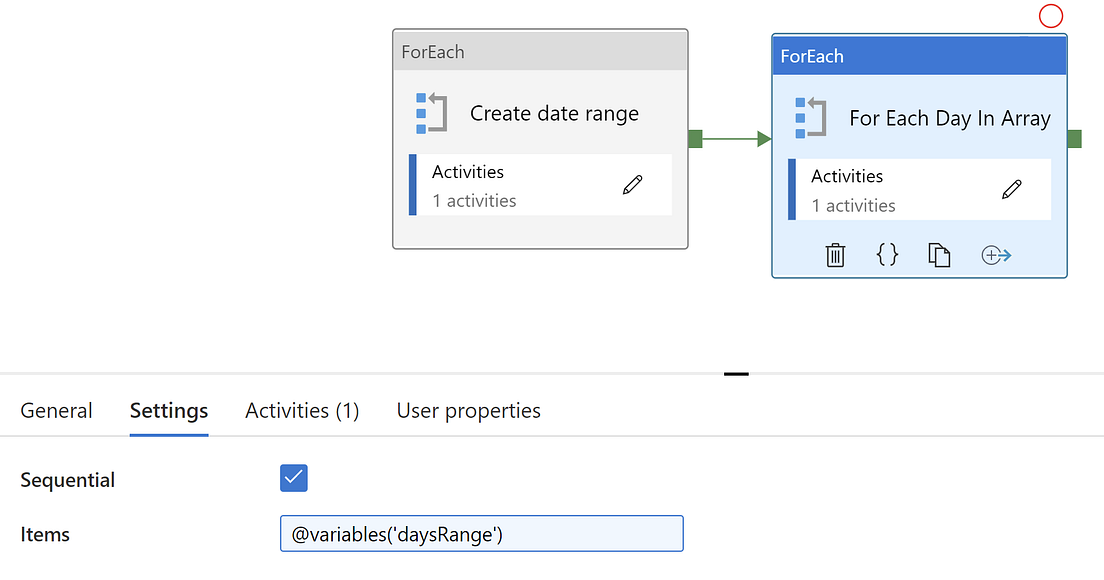This screenshot has width=1104, height=580.
Task: Select the Settings tab
Action: coord(169,411)
